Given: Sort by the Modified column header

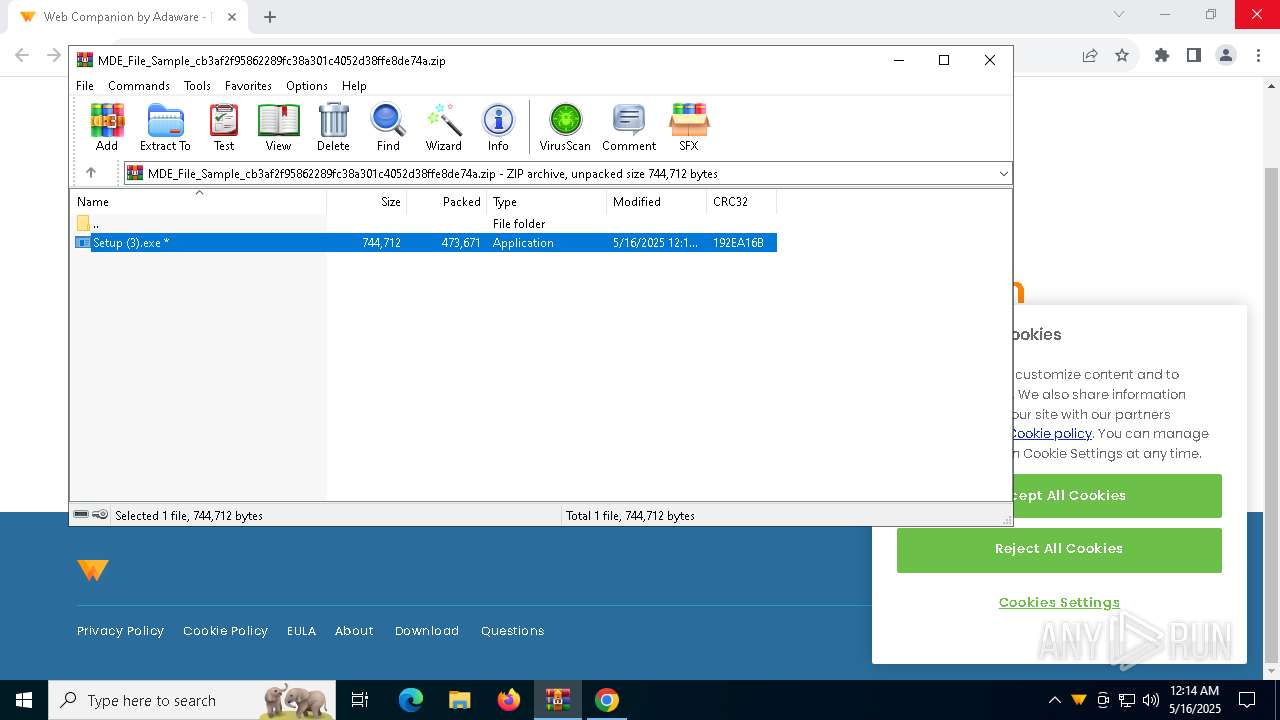Looking at the screenshot, I should [657, 202].
